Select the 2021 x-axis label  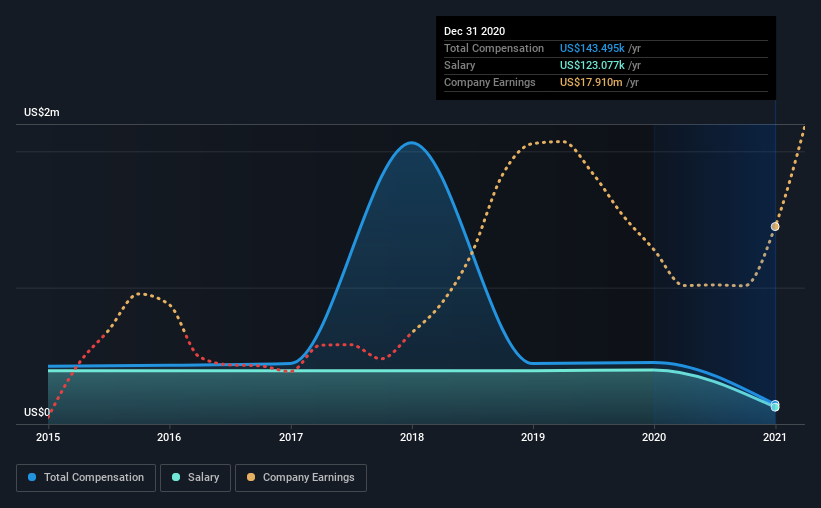[775, 437]
